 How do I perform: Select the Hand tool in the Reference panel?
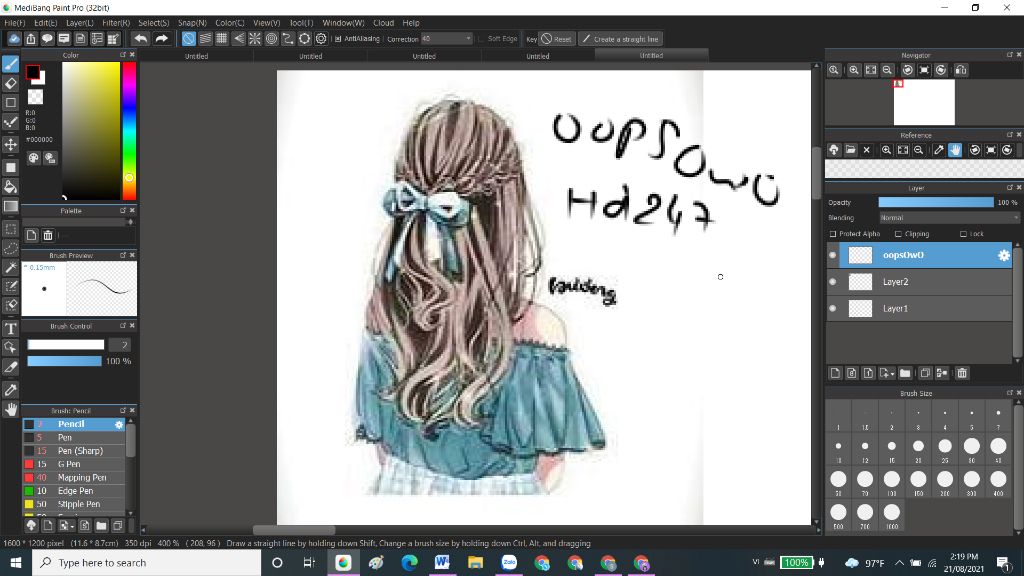955,150
